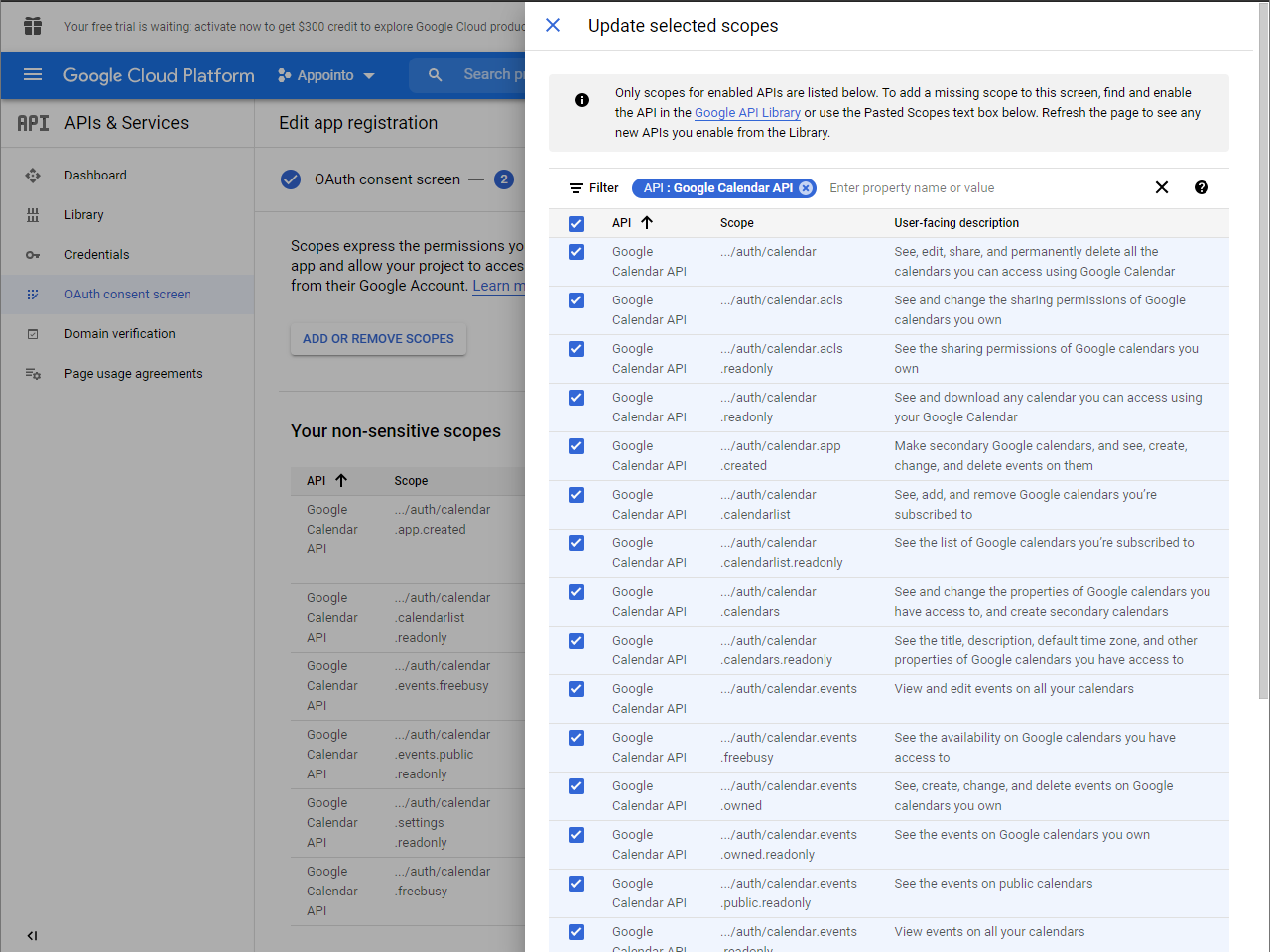The height and width of the screenshot is (952, 1270).
Task: Click the info icon in the notice
Action: point(582,100)
